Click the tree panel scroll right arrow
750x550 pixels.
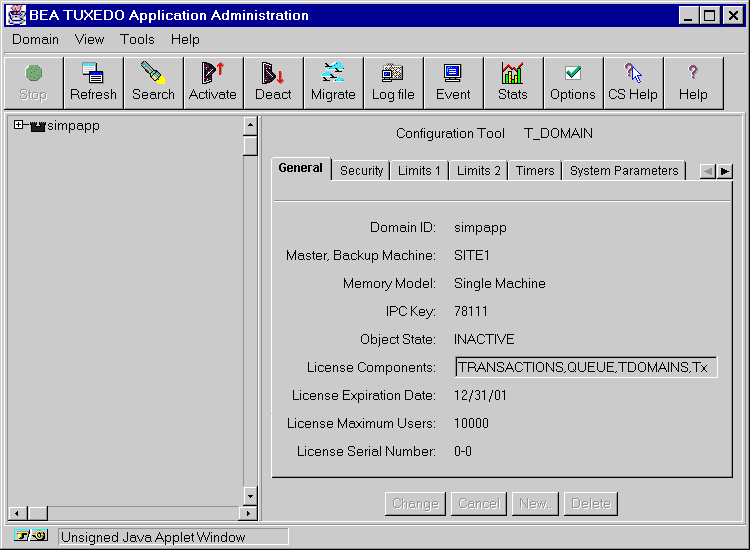(x=248, y=514)
